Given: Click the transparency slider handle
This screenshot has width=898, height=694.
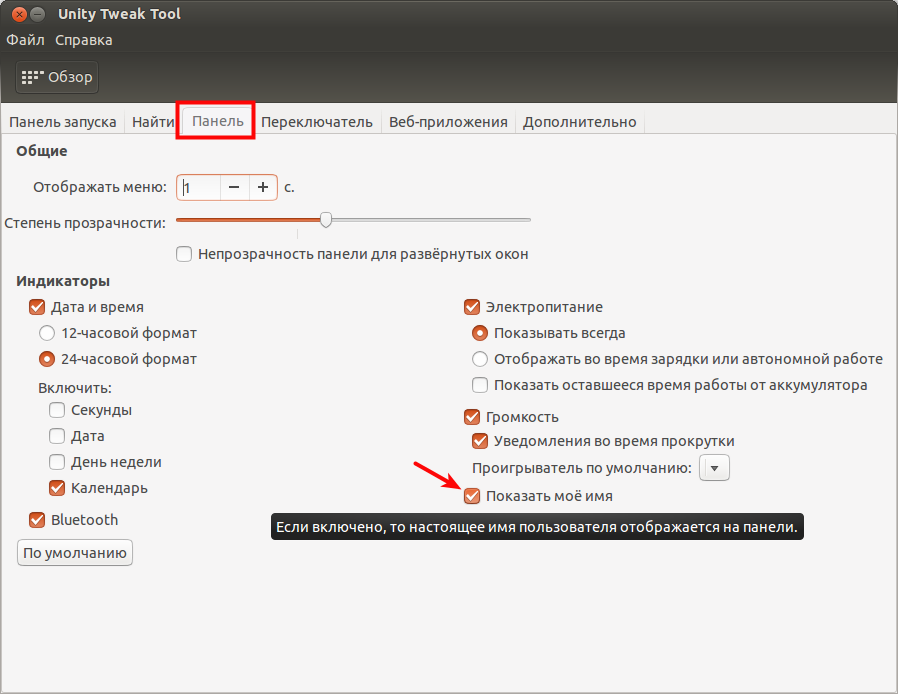Looking at the screenshot, I should (326, 220).
